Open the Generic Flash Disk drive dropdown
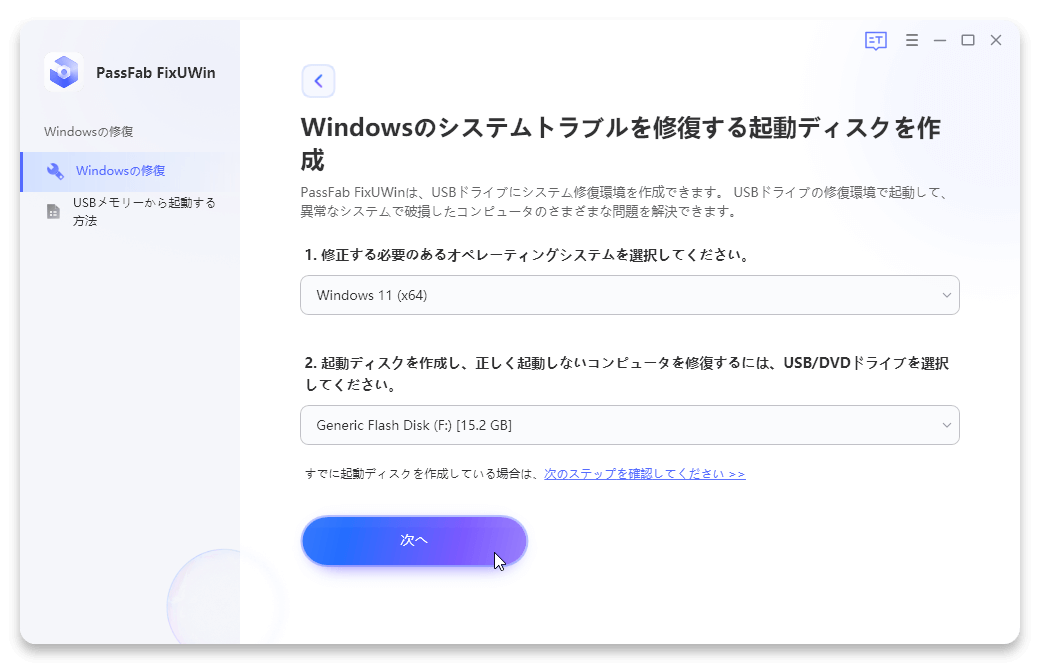Viewport: 1040px width, 664px height. coord(629,425)
